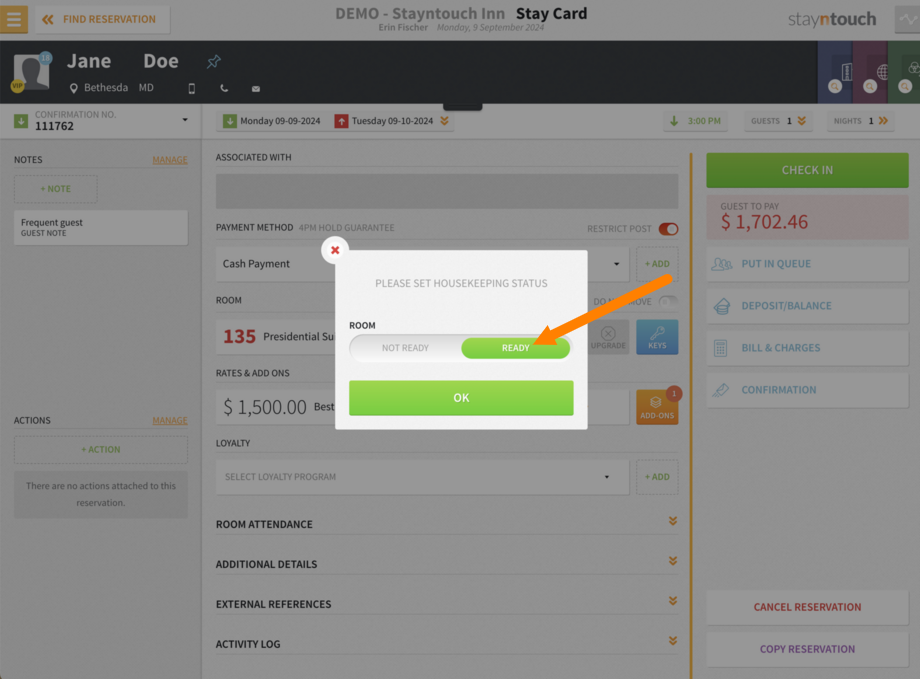The height and width of the screenshot is (679, 920).
Task: Set room status to Ready
Action: pyautogui.click(x=515, y=348)
